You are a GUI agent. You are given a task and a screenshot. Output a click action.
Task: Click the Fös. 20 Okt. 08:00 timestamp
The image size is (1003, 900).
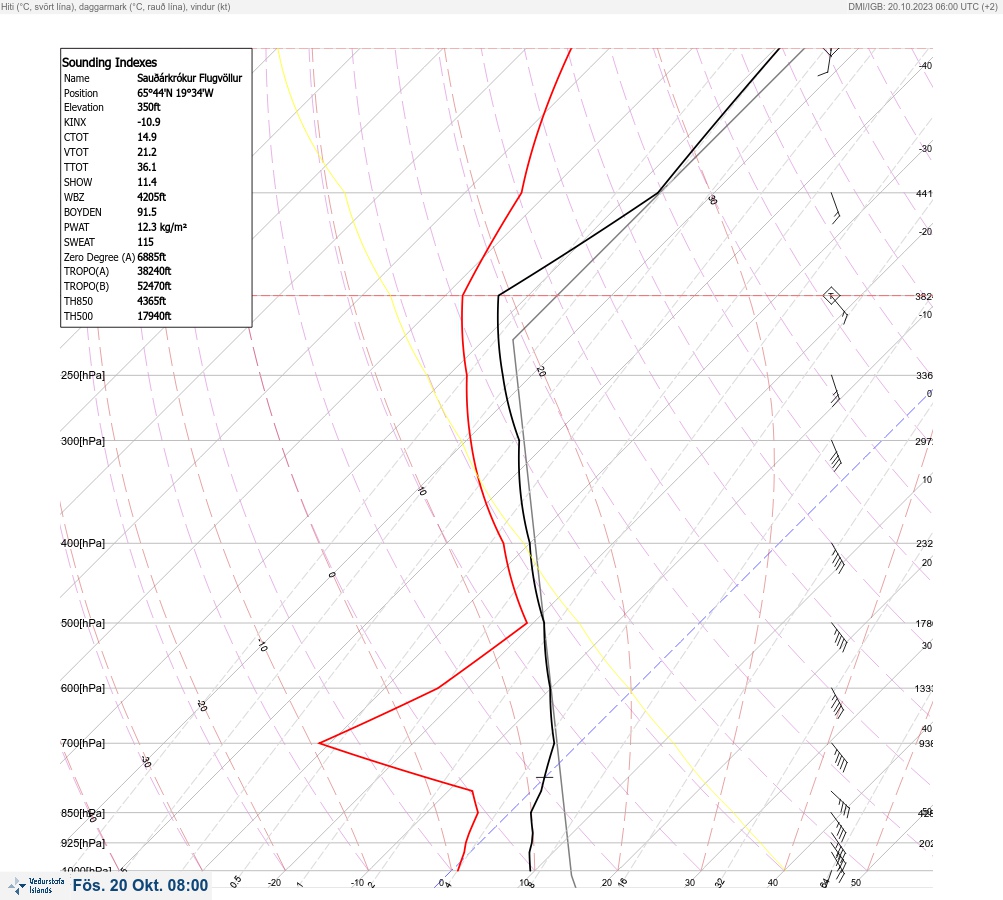pos(140,885)
